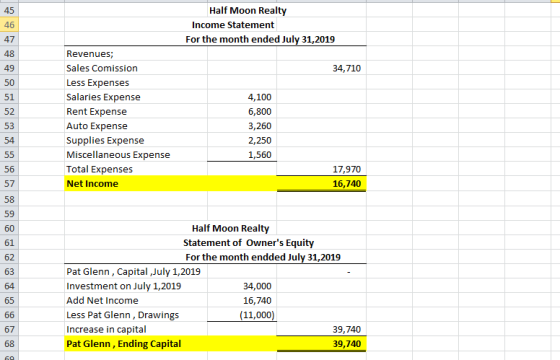Select row header 51
Viewport: 560px width, 360px height.
[x=9, y=97]
